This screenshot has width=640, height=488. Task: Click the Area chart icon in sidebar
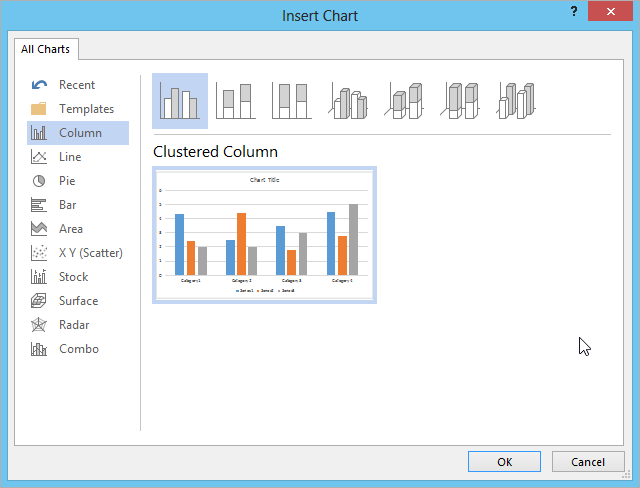tap(39, 229)
